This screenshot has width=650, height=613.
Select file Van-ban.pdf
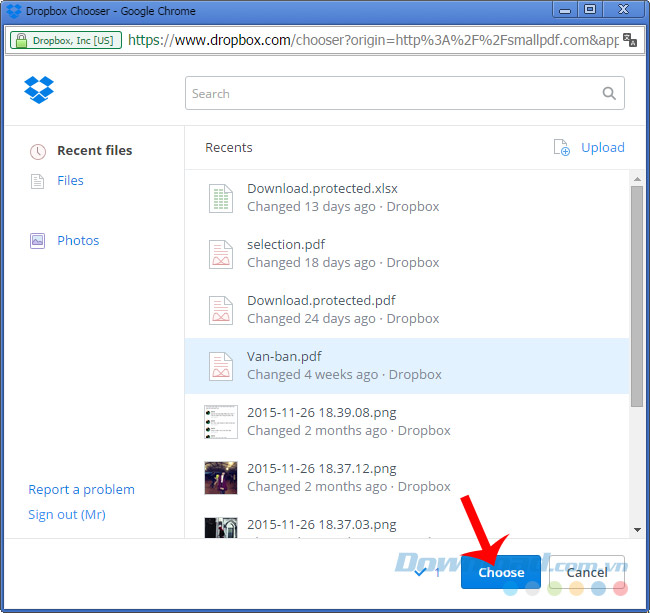pos(407,366)
